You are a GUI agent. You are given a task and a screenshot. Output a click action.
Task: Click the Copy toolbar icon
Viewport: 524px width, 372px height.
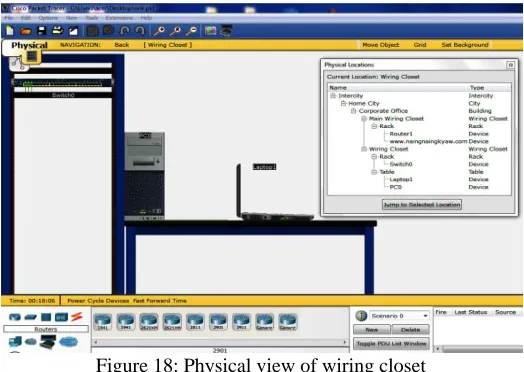pyautogui.click(x=93, y=31)
